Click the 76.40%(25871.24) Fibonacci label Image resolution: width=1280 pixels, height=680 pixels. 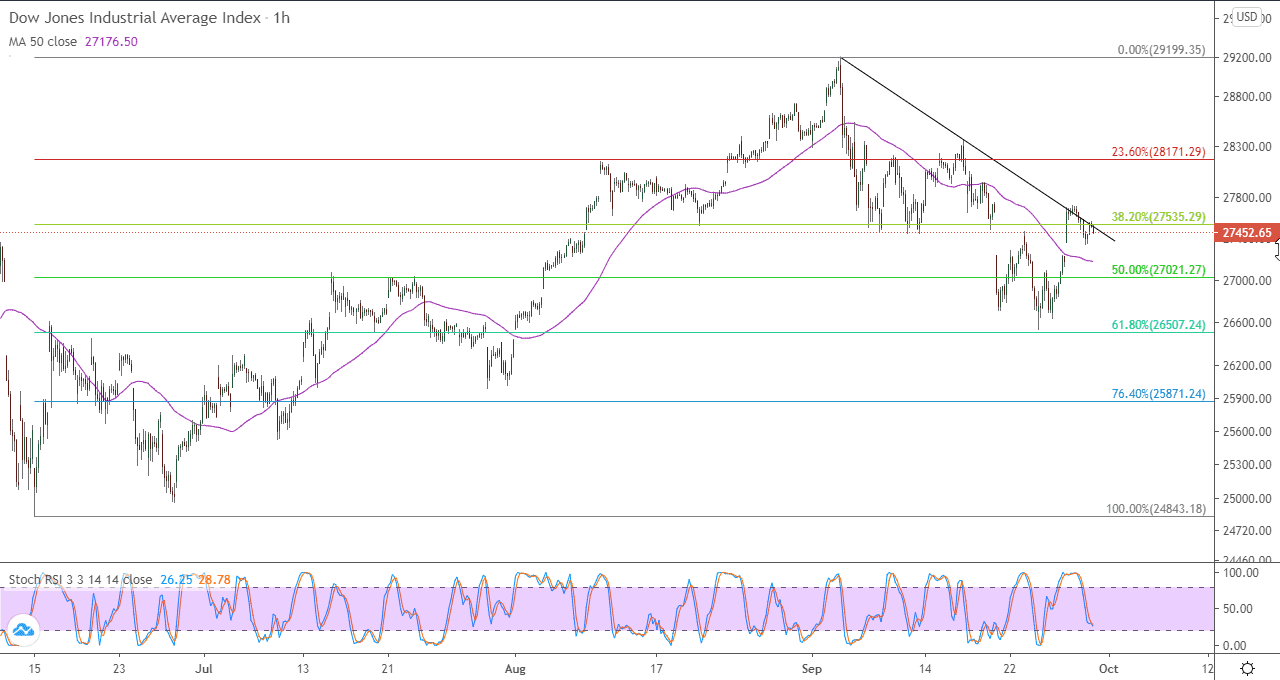pos(1159,394)
